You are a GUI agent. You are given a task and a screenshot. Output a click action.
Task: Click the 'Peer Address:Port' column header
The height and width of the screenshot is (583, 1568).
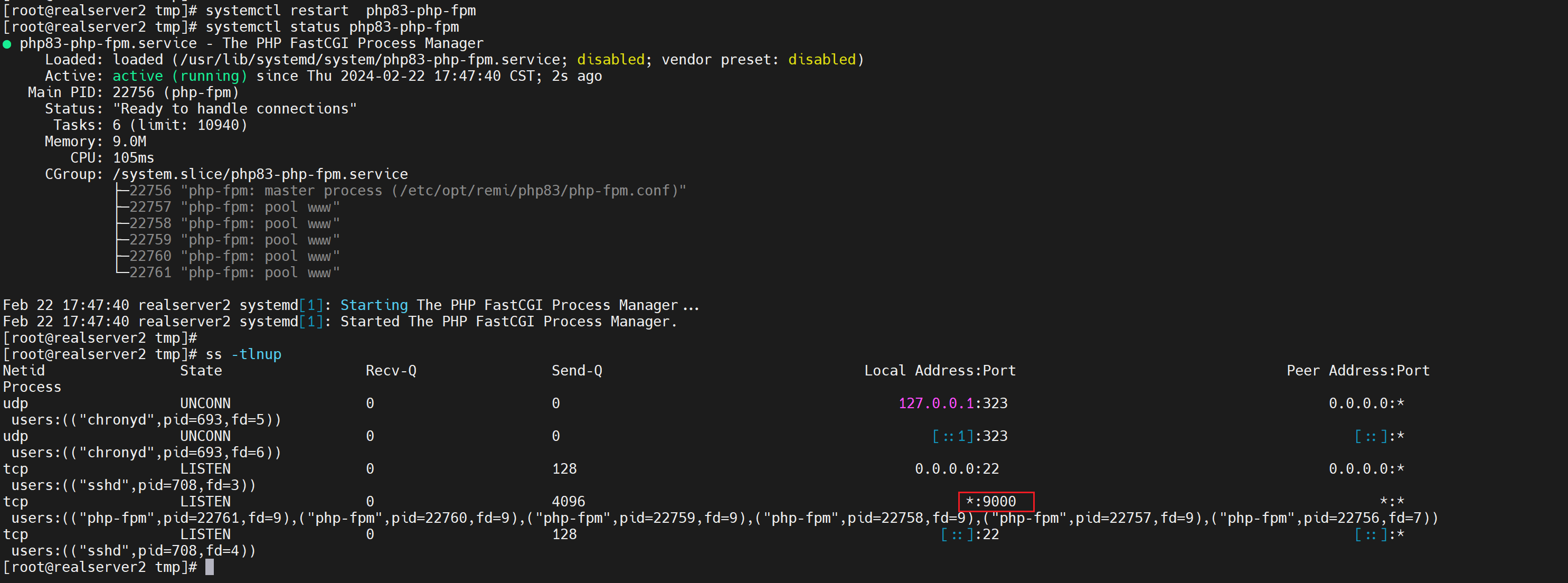pos(1357,371)
